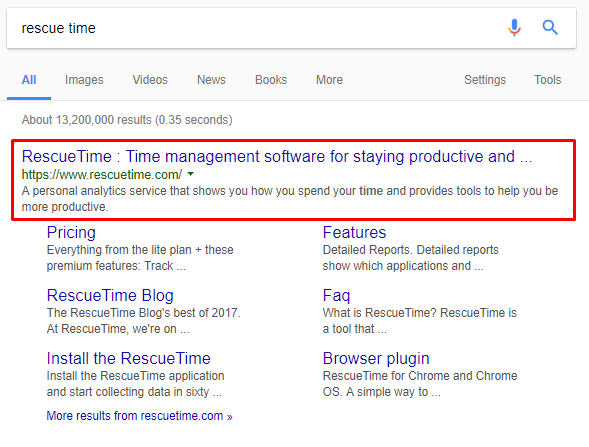Click the 'Everything from the lite plan' description
589x447 pixels.
pyautogui.click(x=140, y=258)
